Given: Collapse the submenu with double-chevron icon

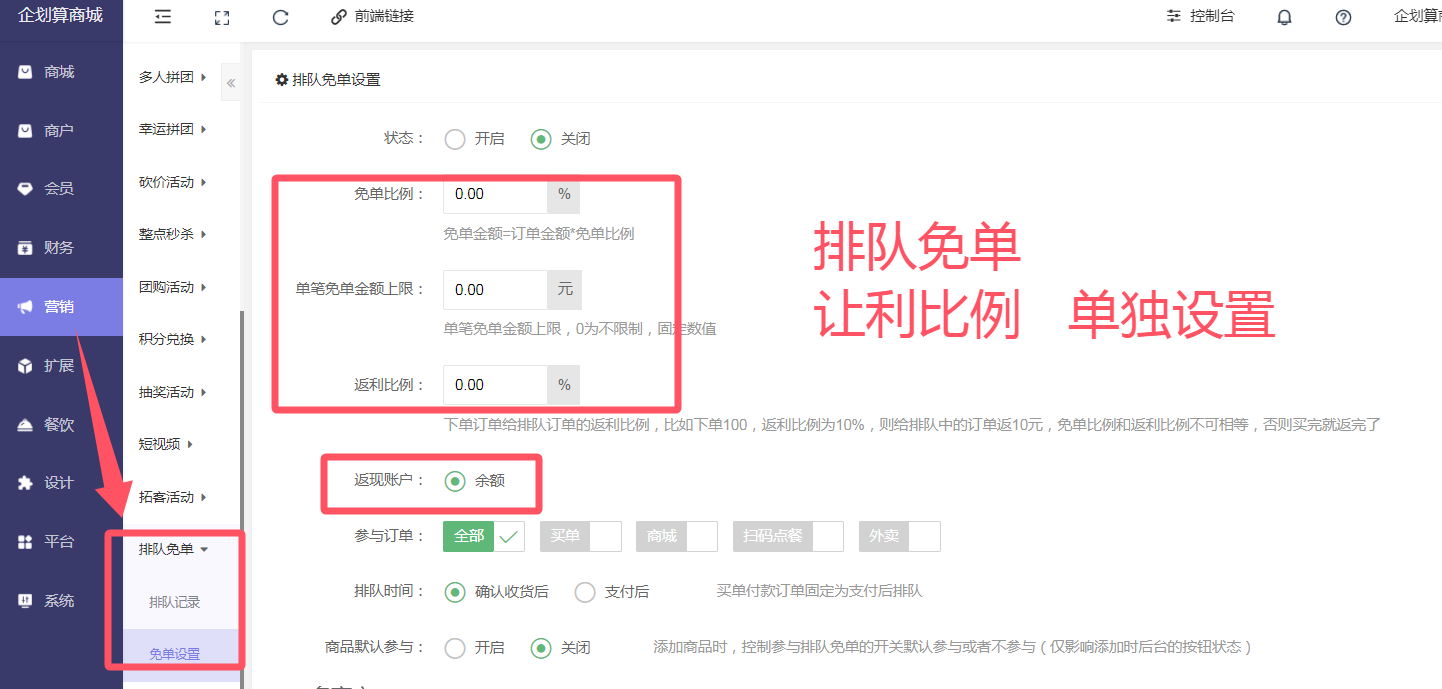Looking at the screenshot, I should point(231,83).
